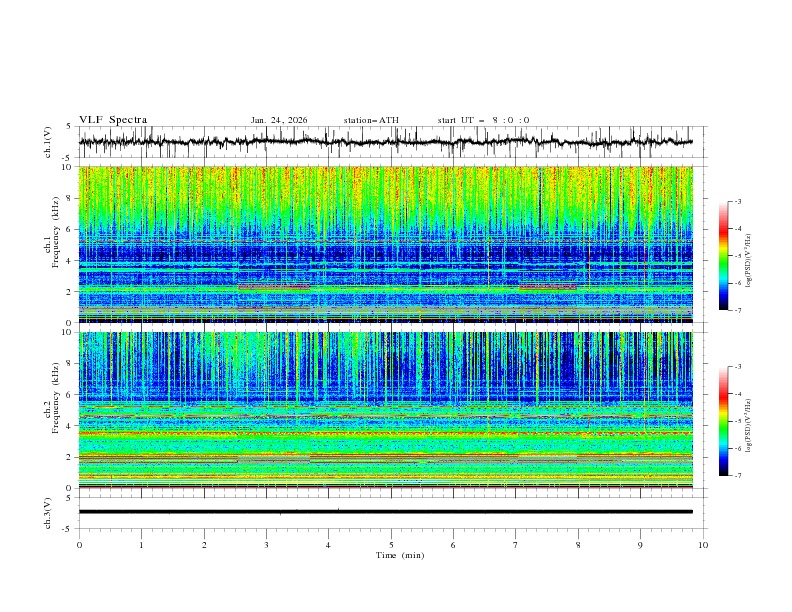Click the ch.2 colorbar "log(PSD)(V²/Hz)" label
The image size is (792, 612).
coord(749,426)
